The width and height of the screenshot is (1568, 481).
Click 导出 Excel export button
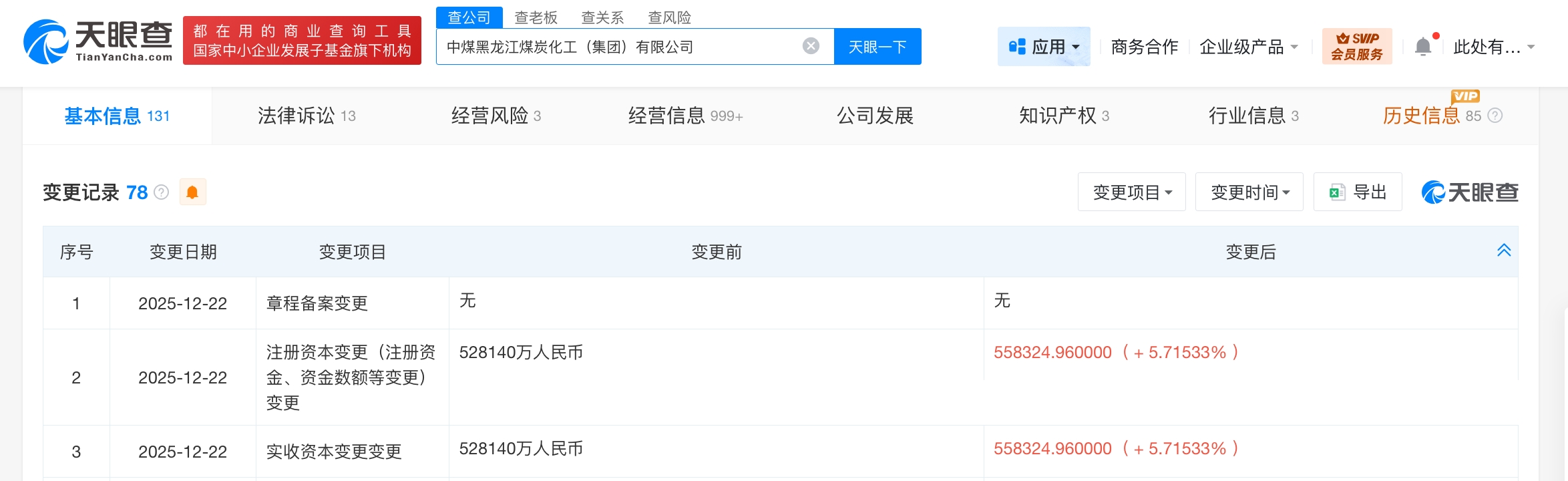(x=1357, y=192)
